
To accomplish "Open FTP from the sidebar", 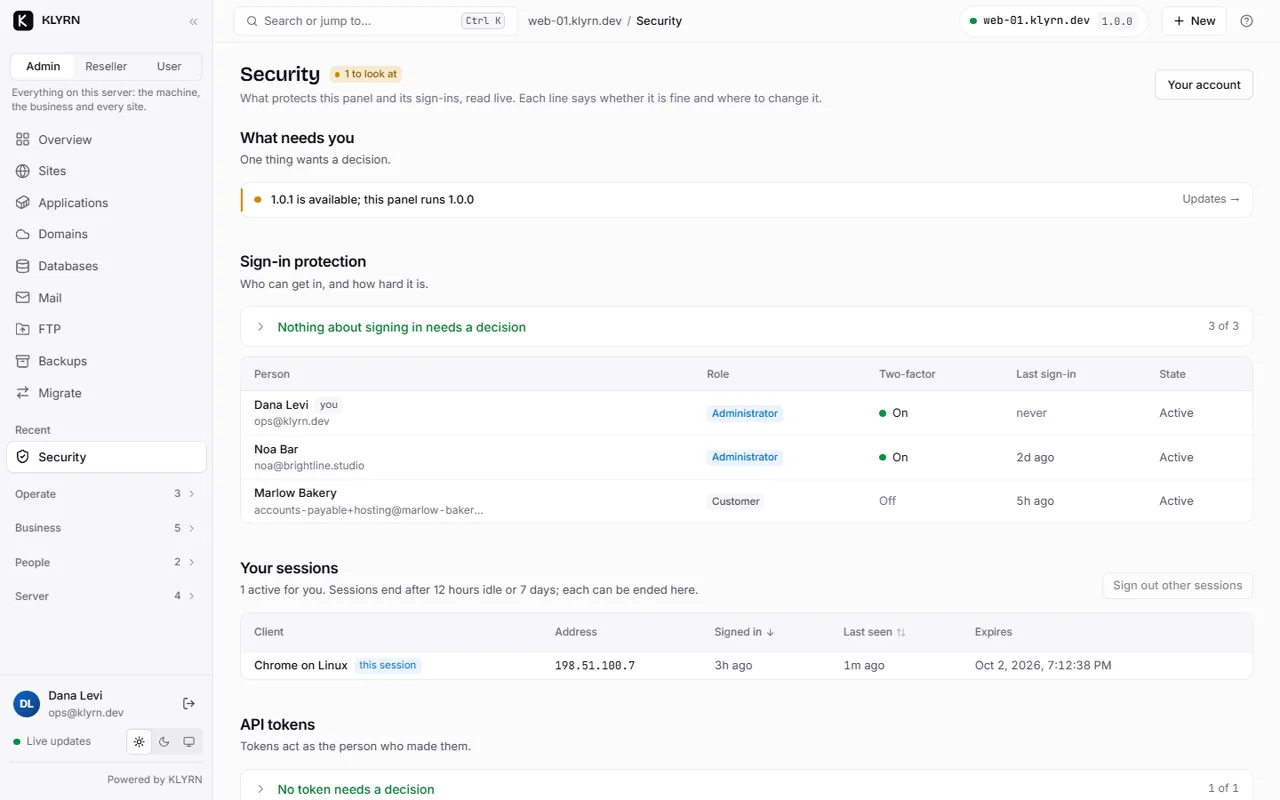I will point(106,329).
